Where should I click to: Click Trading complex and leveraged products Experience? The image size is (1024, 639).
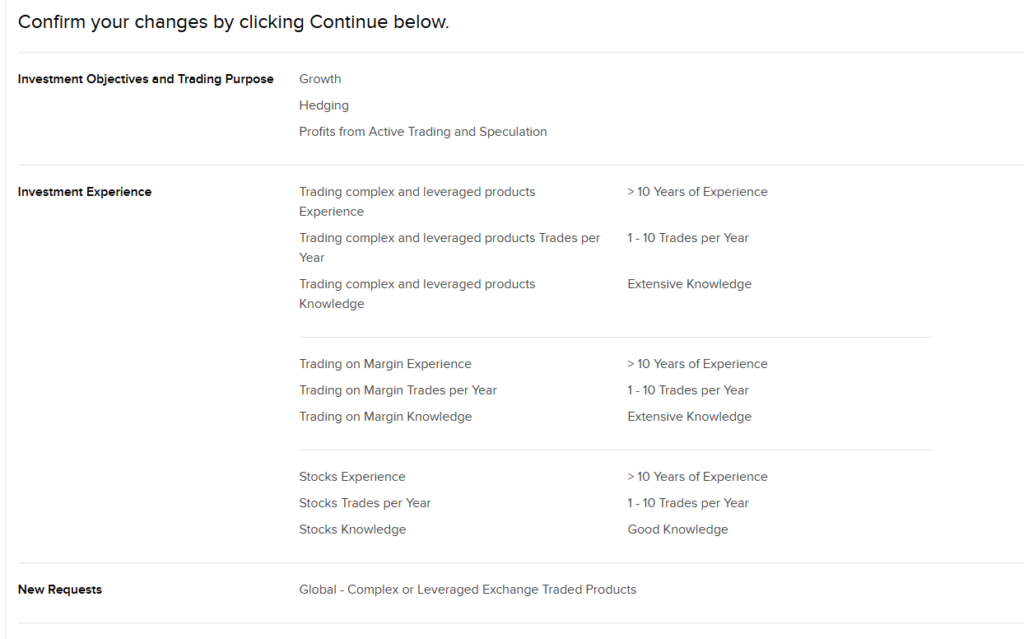click(x=417, y=201)
